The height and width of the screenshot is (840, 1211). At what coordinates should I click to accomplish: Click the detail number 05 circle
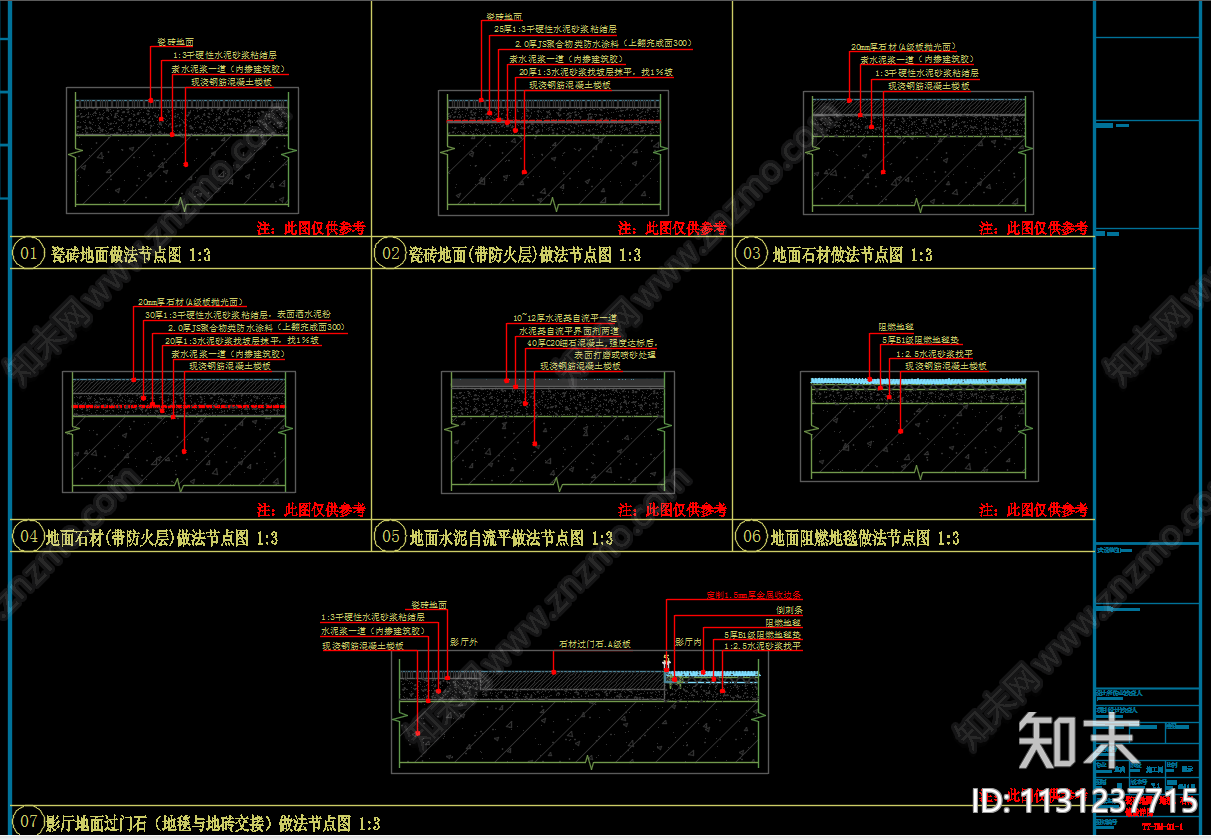[389, 537]
